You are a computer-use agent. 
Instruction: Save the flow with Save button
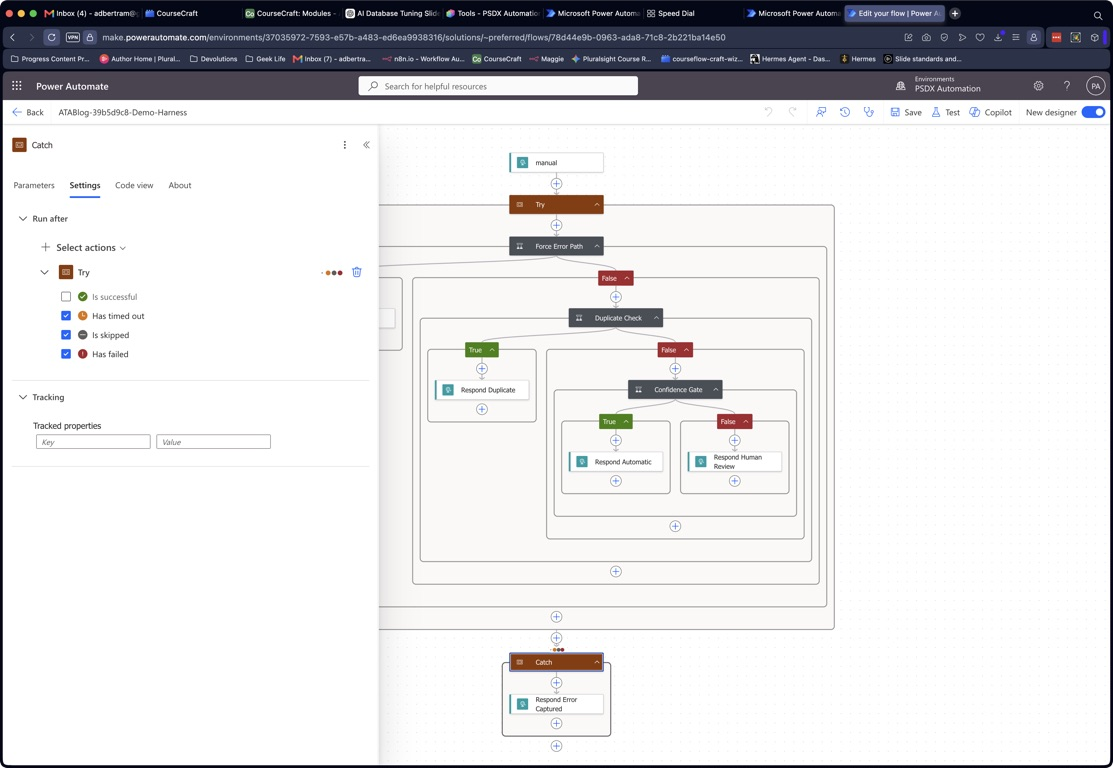pos(906,112)
